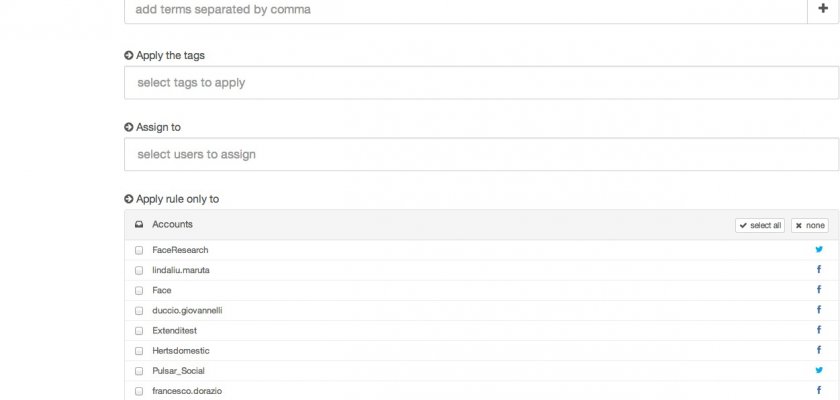
Task: Focus the add terms separated by comma field
Action: coord(465,10)
